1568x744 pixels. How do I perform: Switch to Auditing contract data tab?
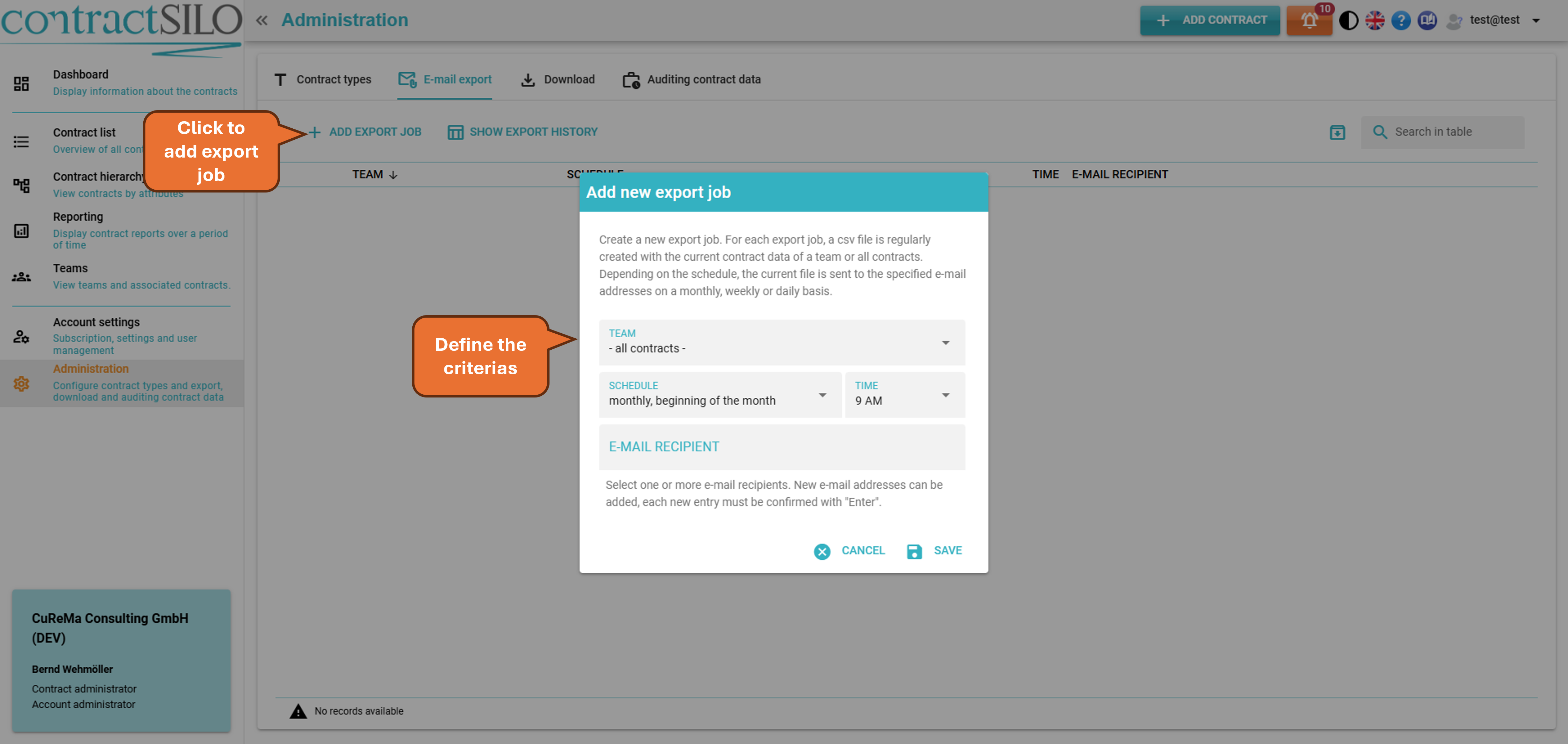tap(691, 80)
